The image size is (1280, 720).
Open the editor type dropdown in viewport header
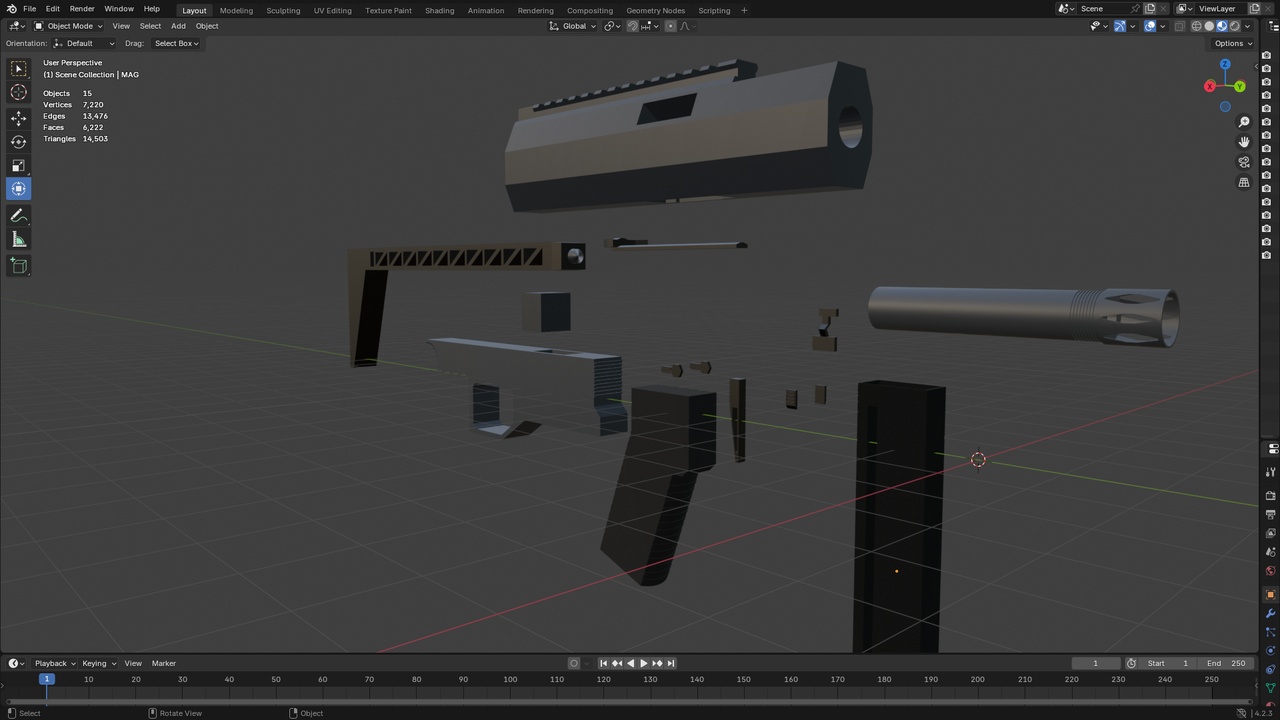[x=17, y=26]
